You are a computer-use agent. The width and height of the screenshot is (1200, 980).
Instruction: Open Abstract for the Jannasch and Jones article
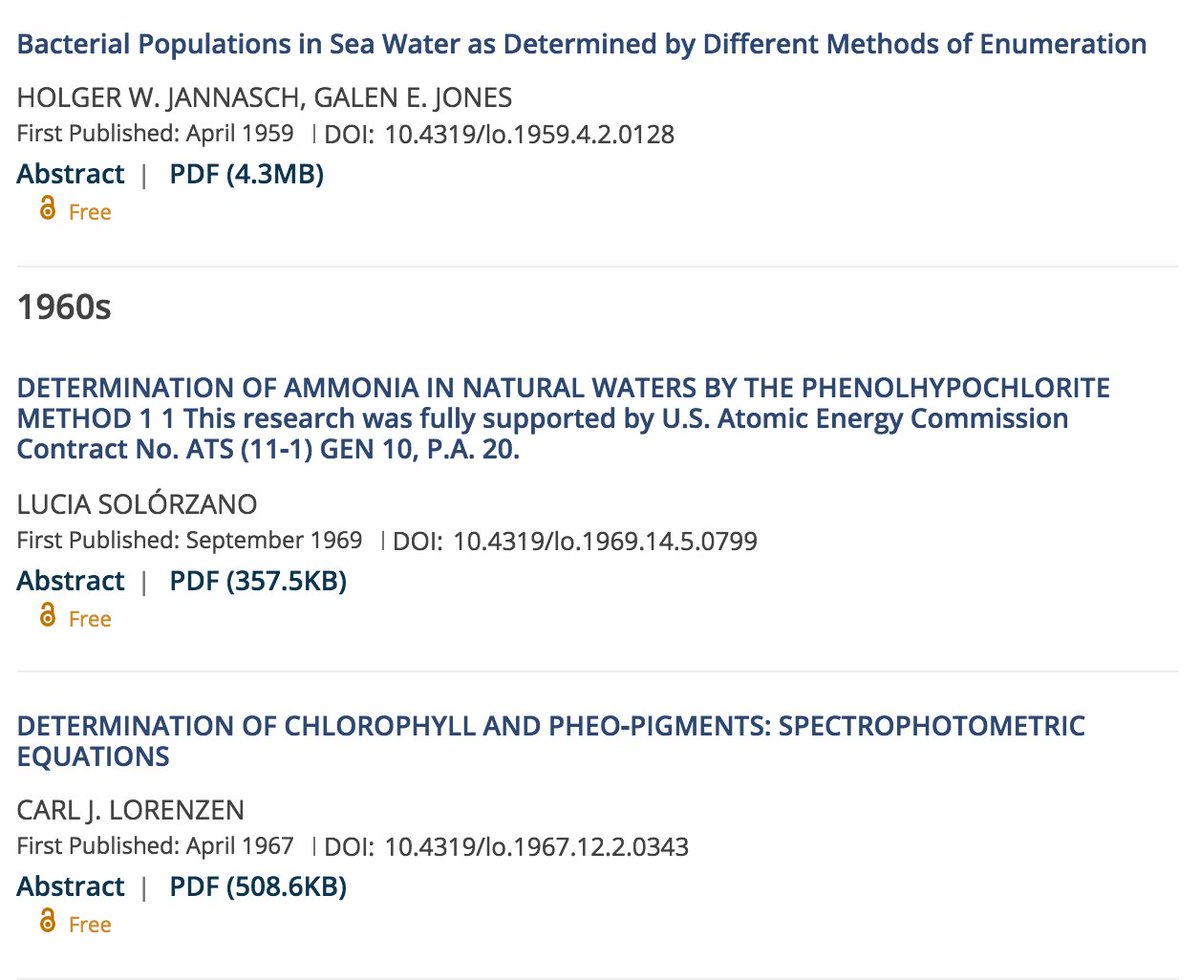pyautogui.click(x=70, y=174)
